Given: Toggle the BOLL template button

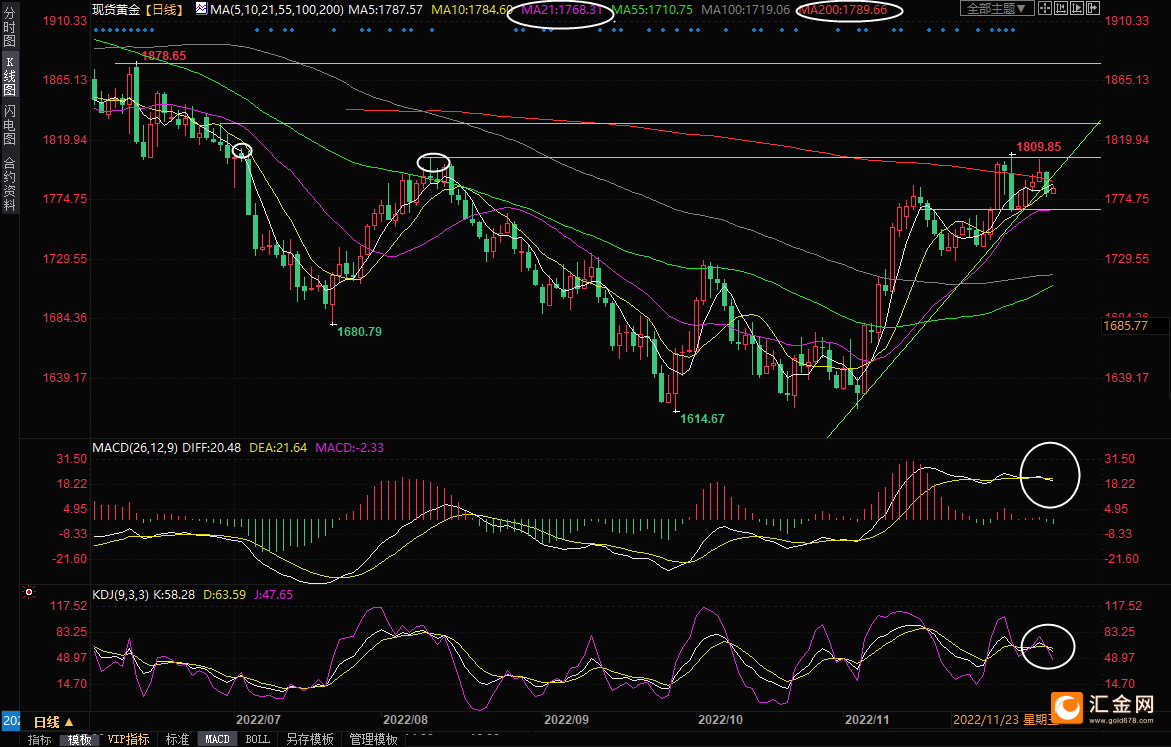Looking at the screenshot, I should coord(257,740).
